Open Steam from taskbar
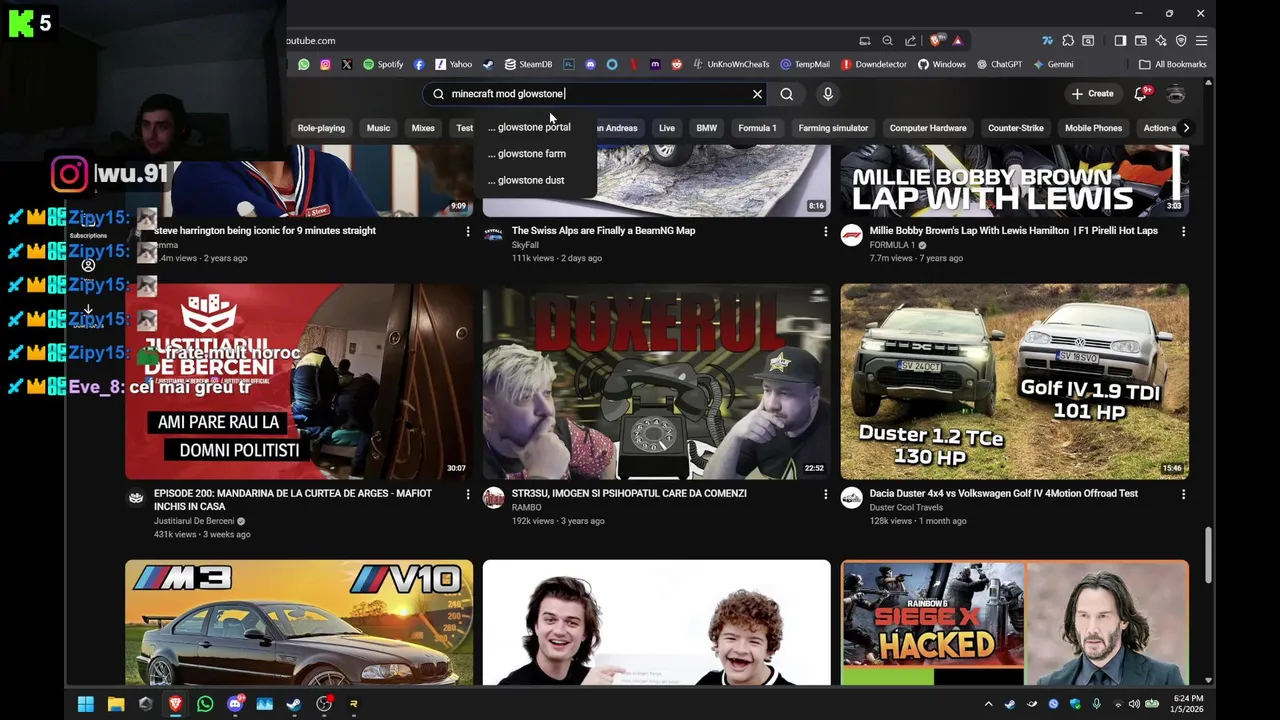 [294, 704]
